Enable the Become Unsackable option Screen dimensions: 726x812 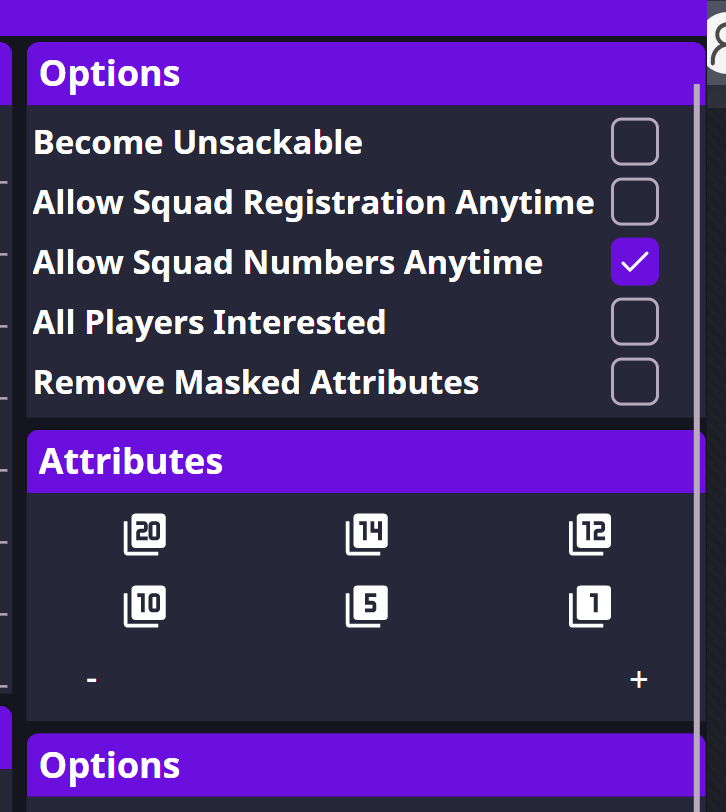[635, 141]
